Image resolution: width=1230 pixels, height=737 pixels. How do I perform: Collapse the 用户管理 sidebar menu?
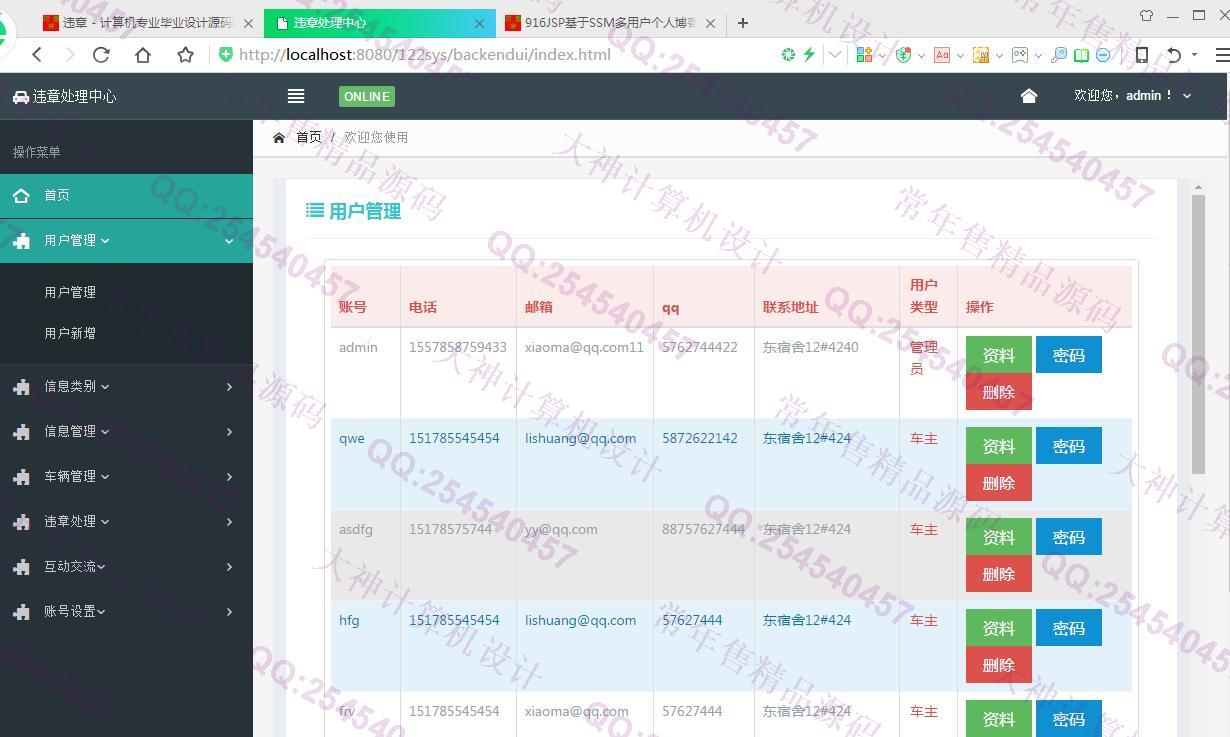point(126,240)
